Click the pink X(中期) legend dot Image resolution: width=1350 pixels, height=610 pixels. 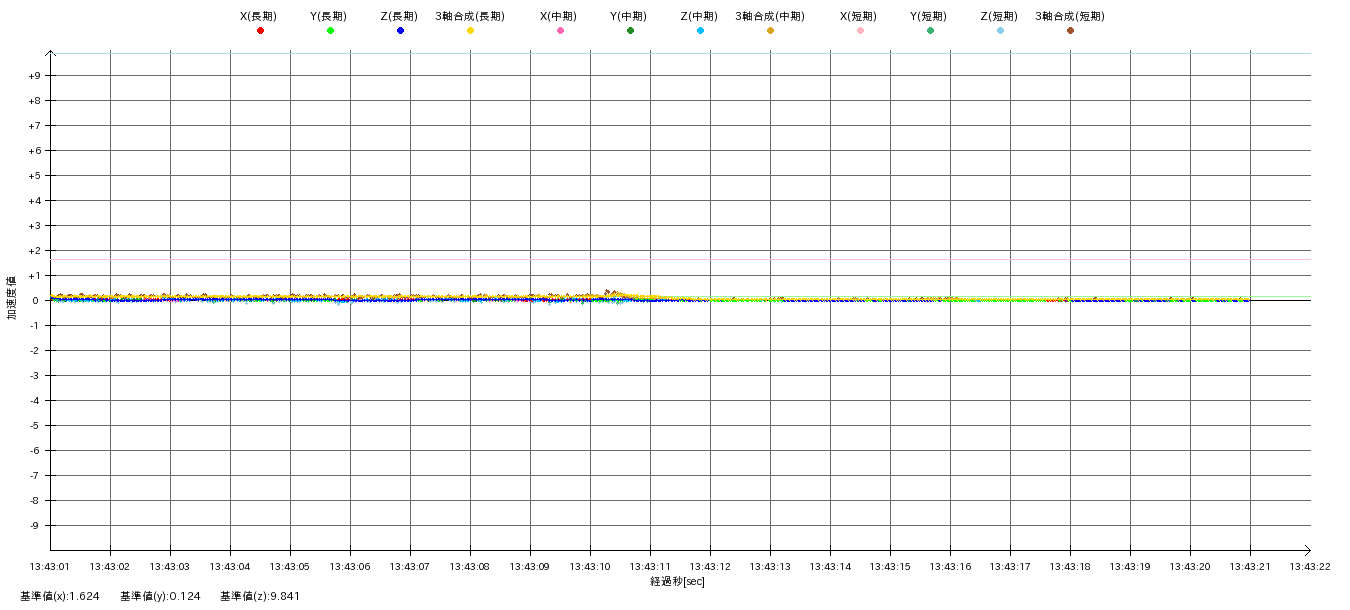coord(560,31)
